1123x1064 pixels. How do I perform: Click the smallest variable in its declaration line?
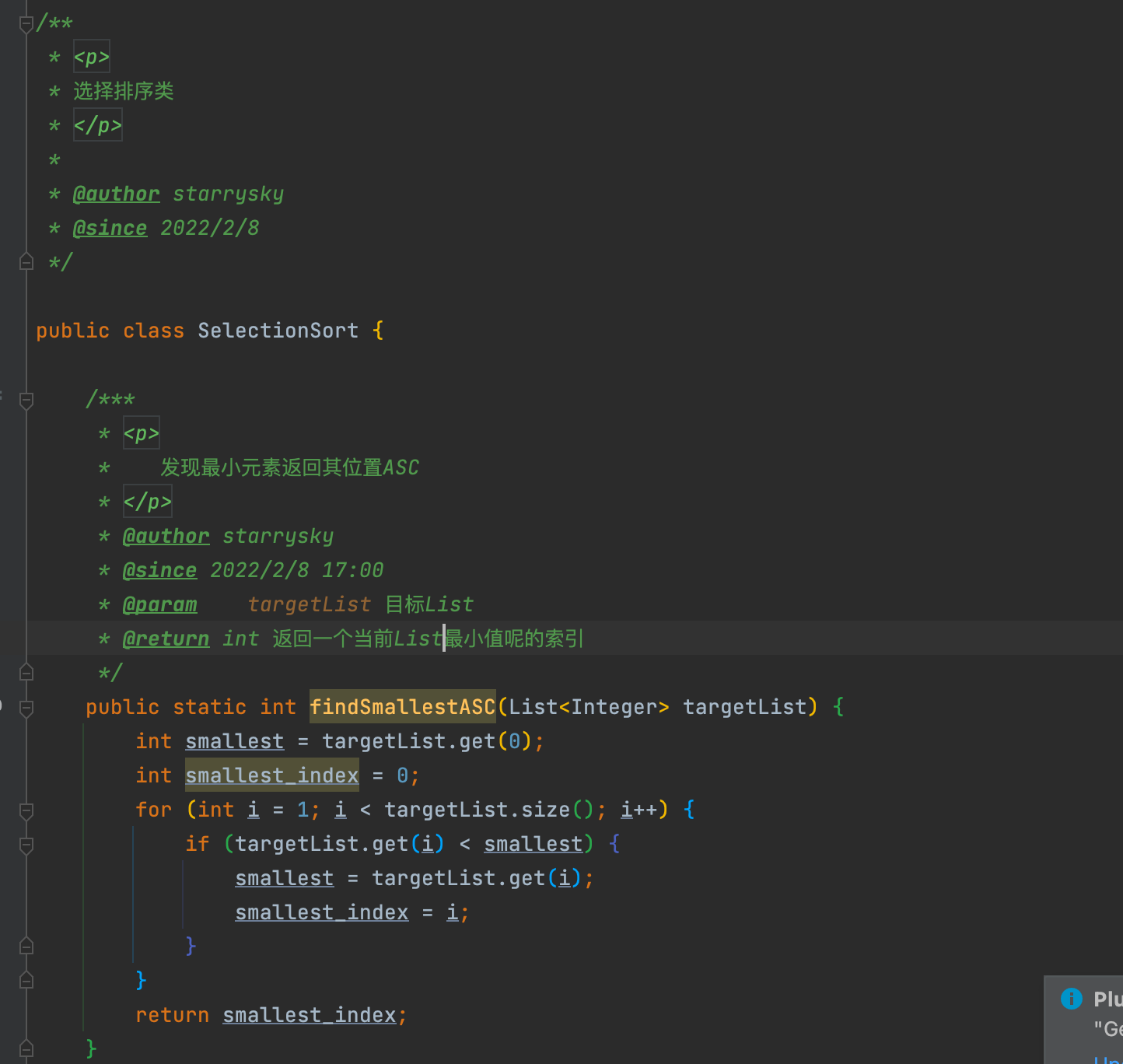coord(234,741)
